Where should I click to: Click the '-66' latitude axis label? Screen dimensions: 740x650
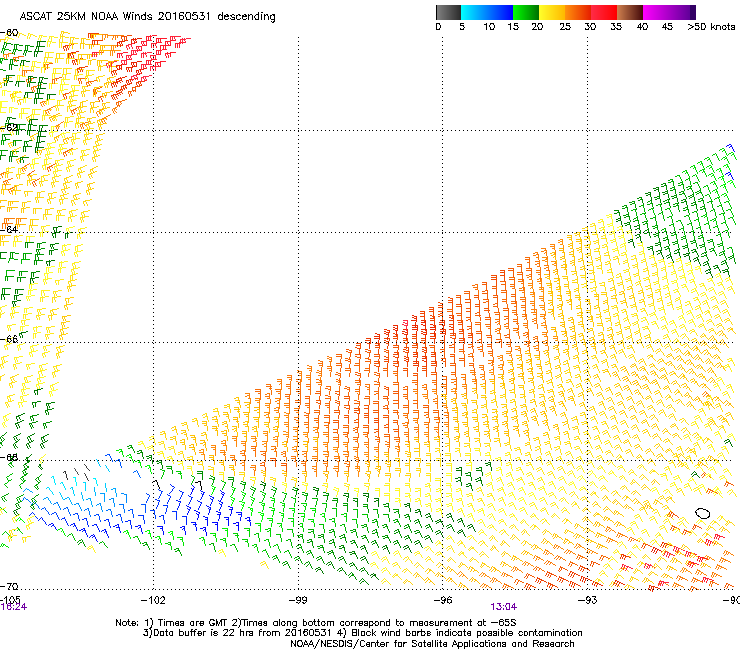click(x=9, y=339)
